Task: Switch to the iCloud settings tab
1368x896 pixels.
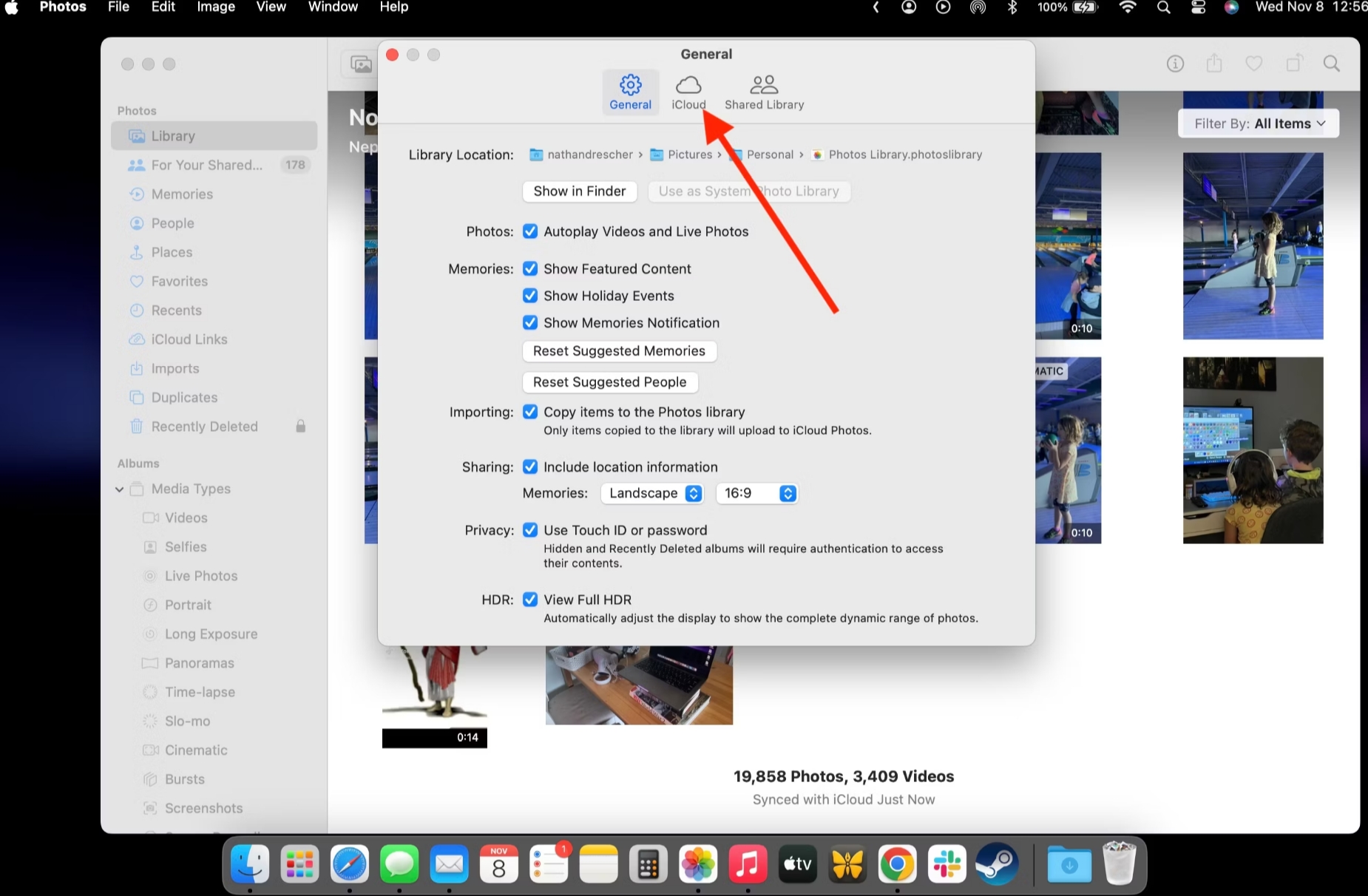Action: [x=688, y=92]
